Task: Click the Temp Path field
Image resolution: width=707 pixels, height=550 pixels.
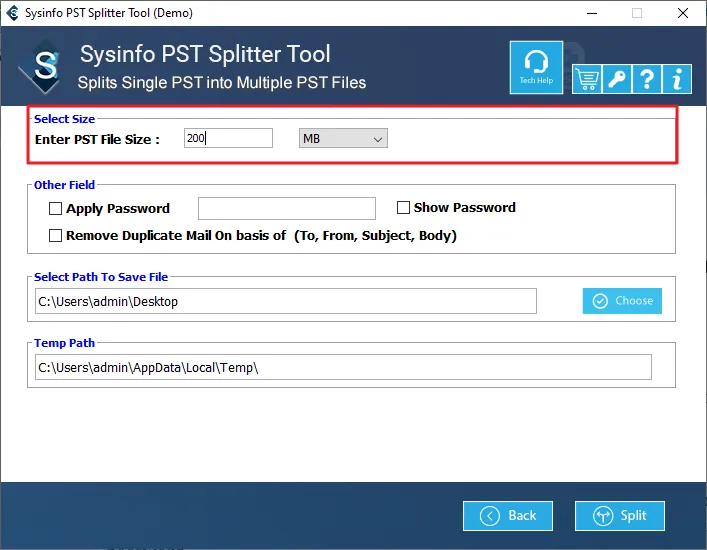Action: [343, 367]
